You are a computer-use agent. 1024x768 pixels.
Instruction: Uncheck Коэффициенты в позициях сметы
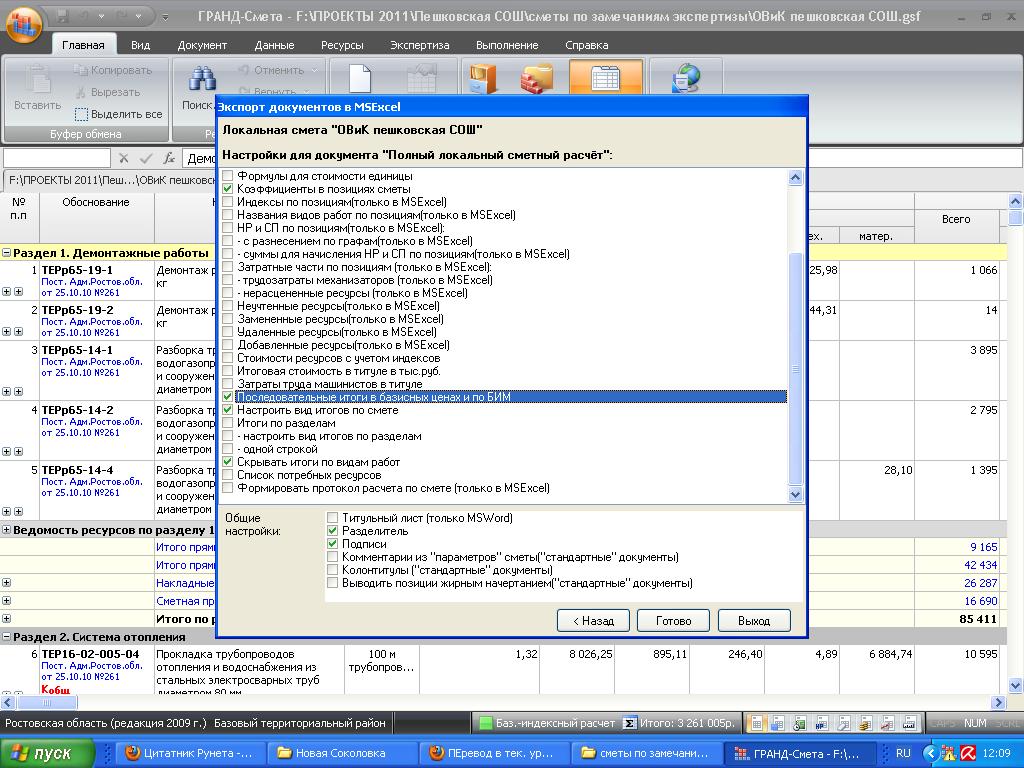coord(228,189)
